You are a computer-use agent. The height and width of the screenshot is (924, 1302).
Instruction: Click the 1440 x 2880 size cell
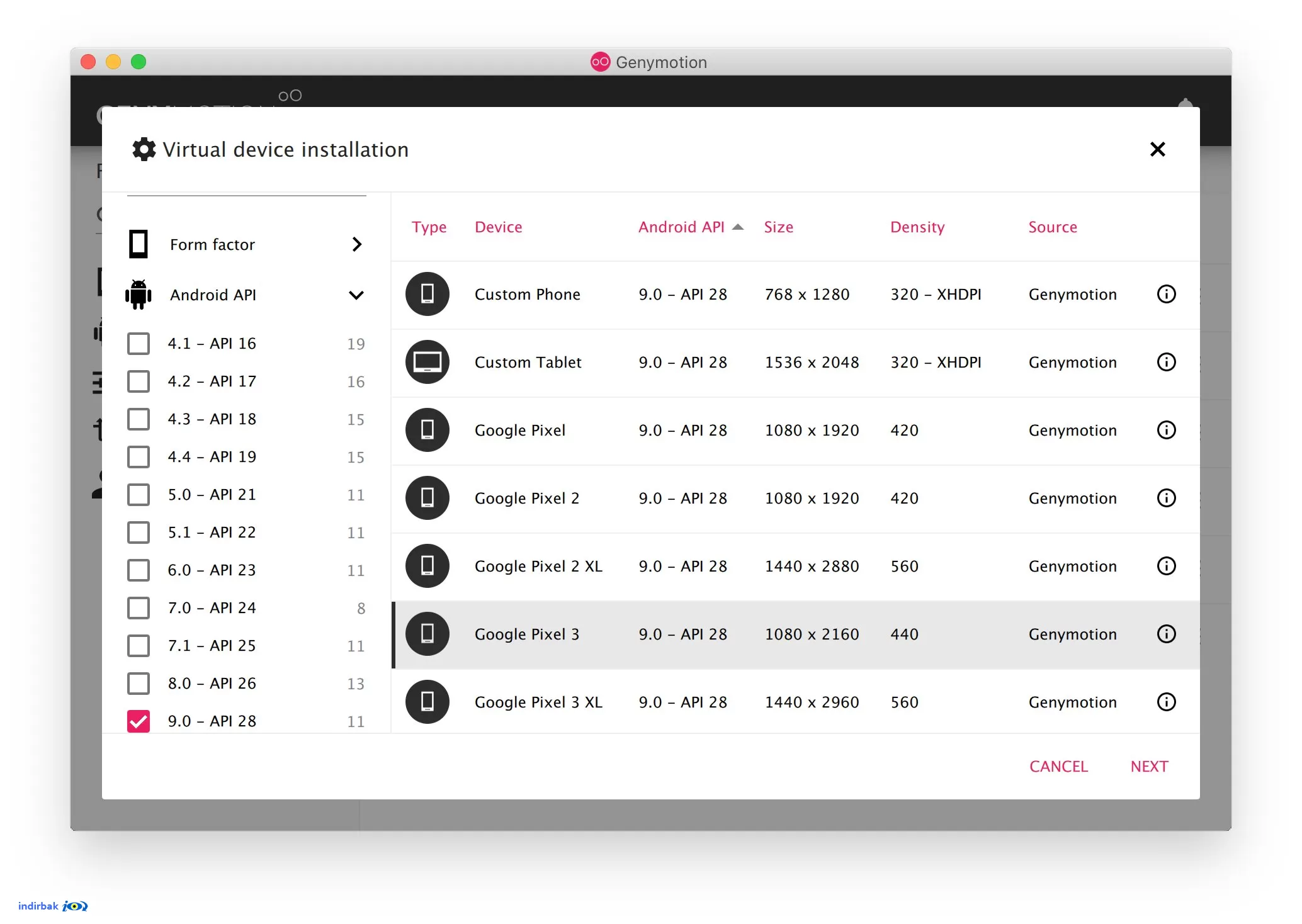pos(812,566)
